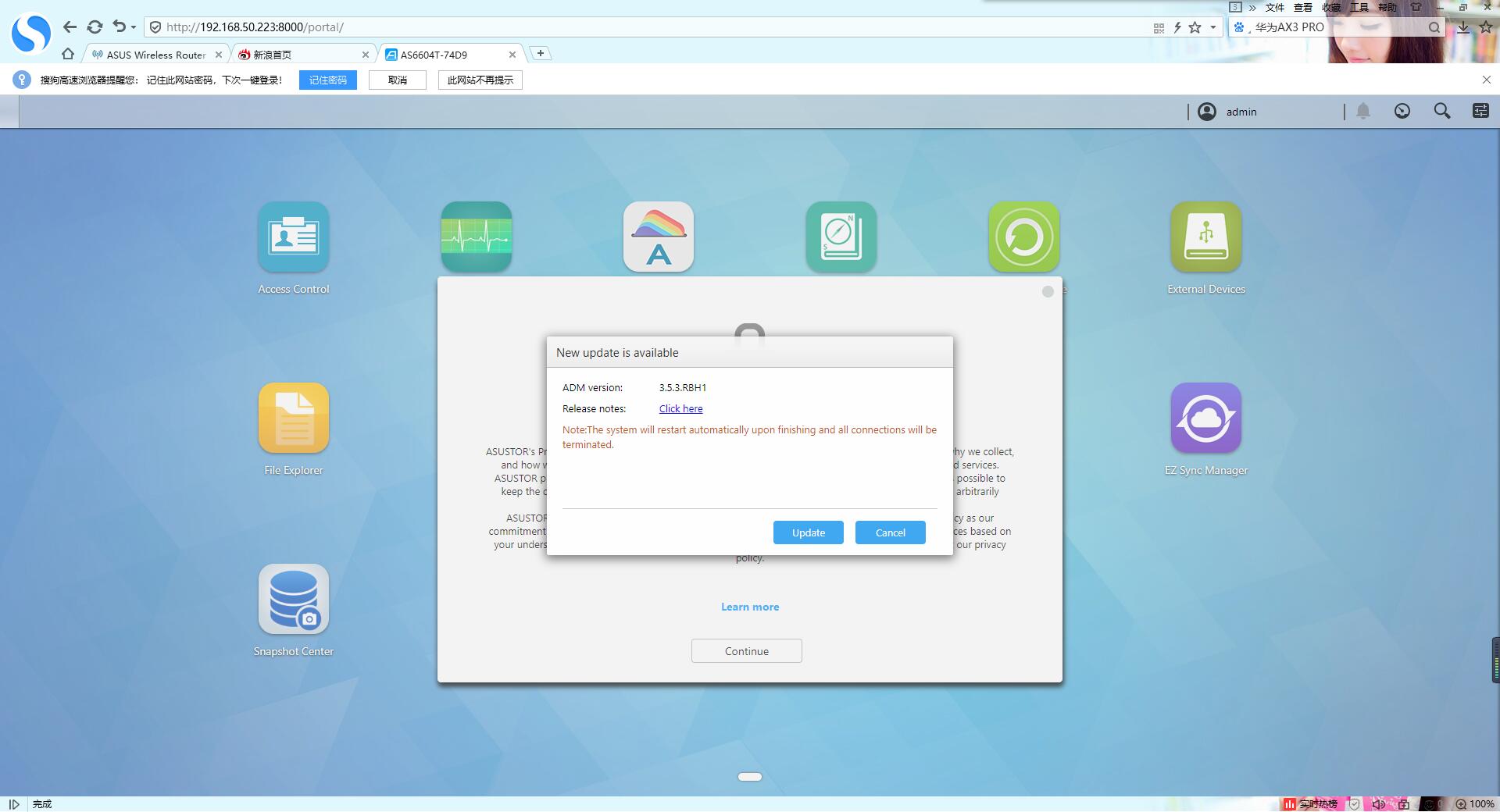
Task: Open the 收藏 menu
Action: pos(1331,7)
